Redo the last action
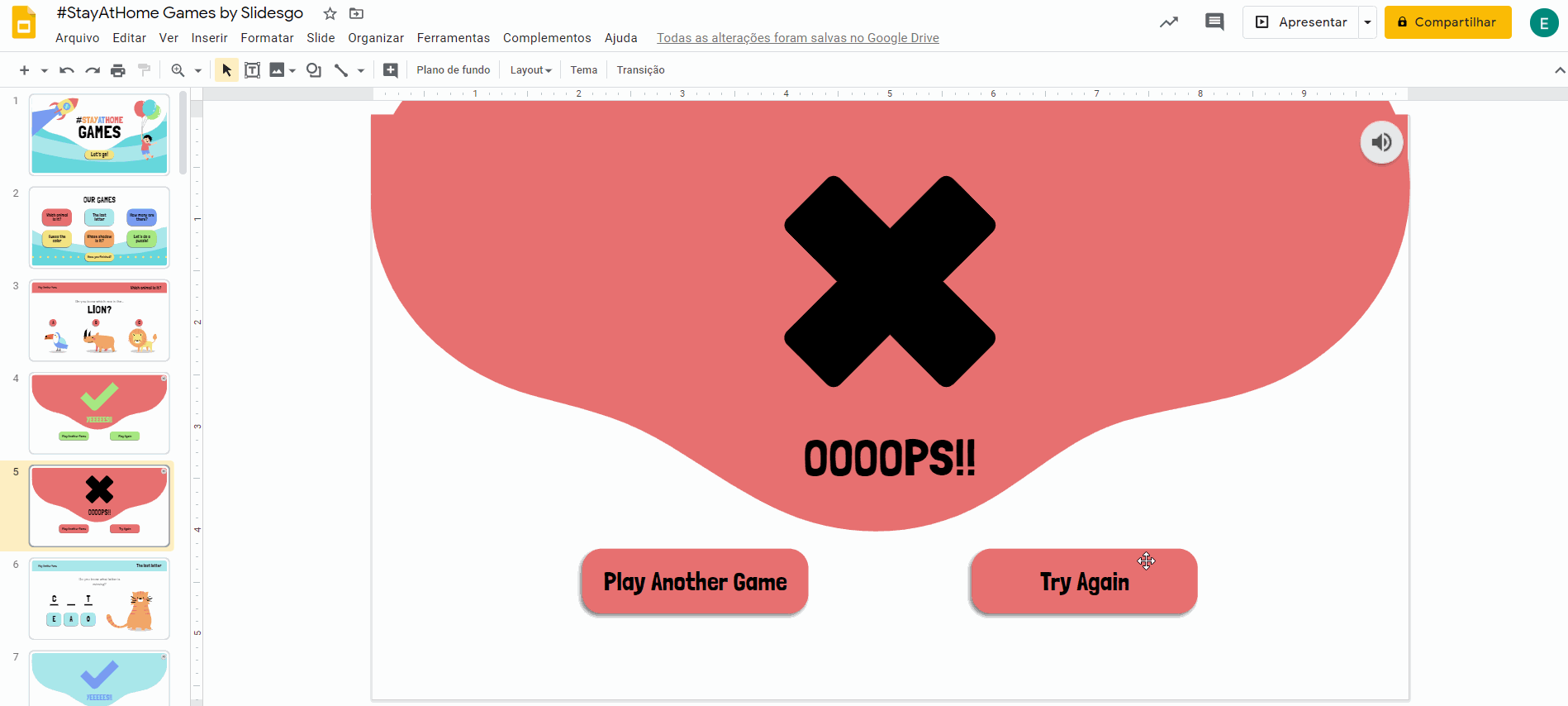1568x706 pixels. [93, 70]
